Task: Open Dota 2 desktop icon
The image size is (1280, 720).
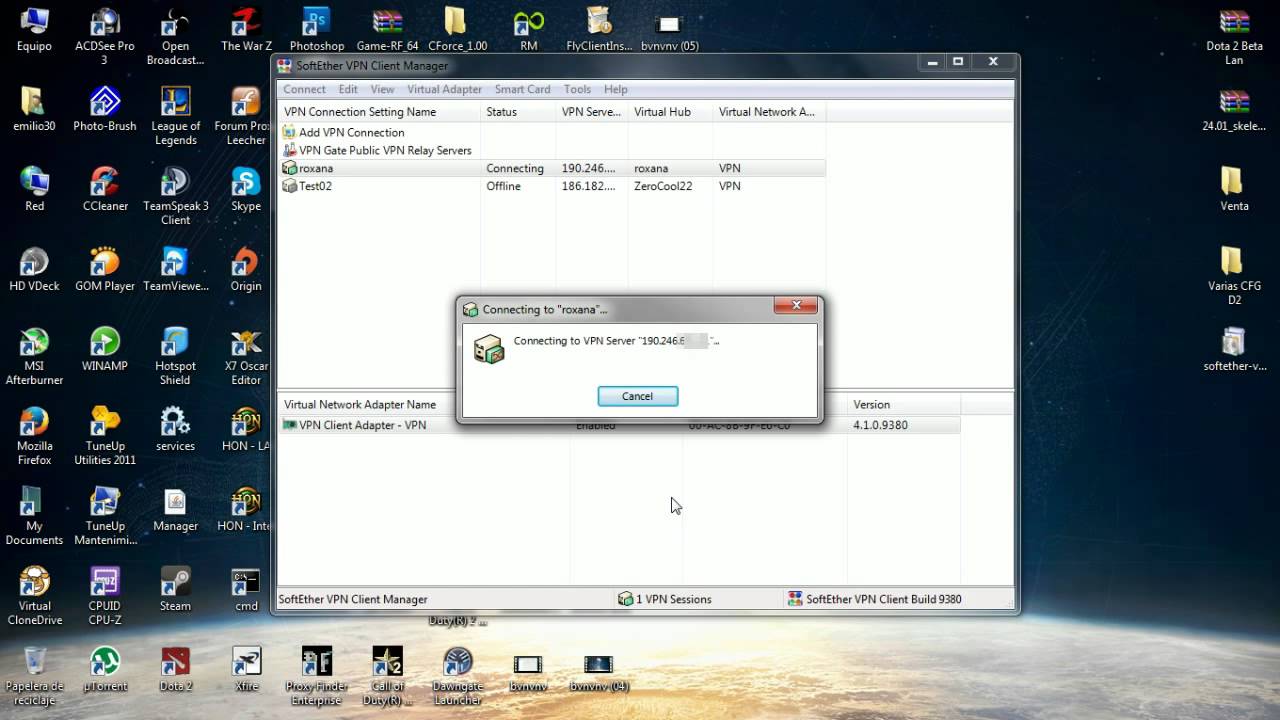Action: point(175,670)
